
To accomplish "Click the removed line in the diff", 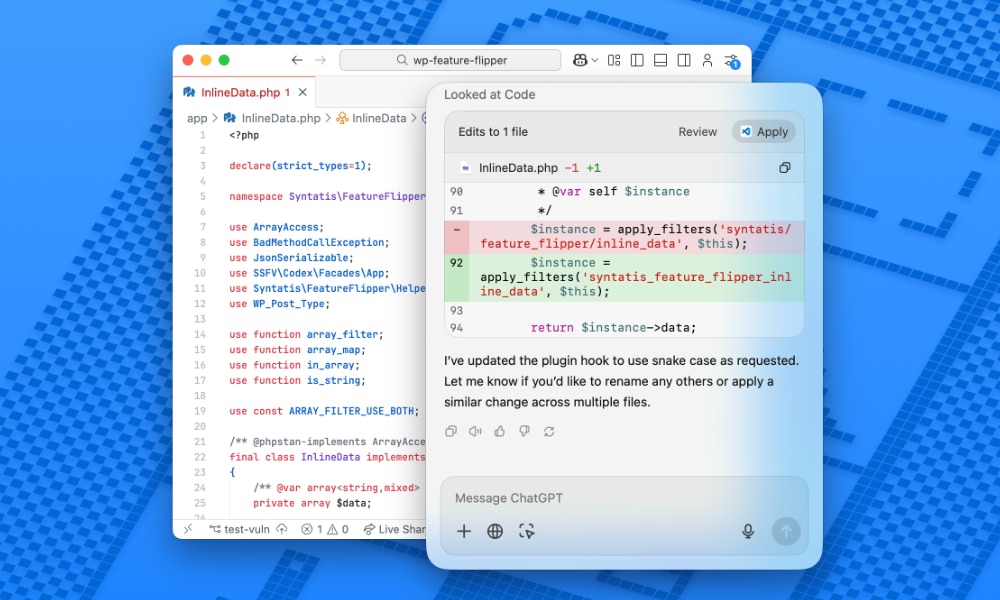I will tap(624, 237).
